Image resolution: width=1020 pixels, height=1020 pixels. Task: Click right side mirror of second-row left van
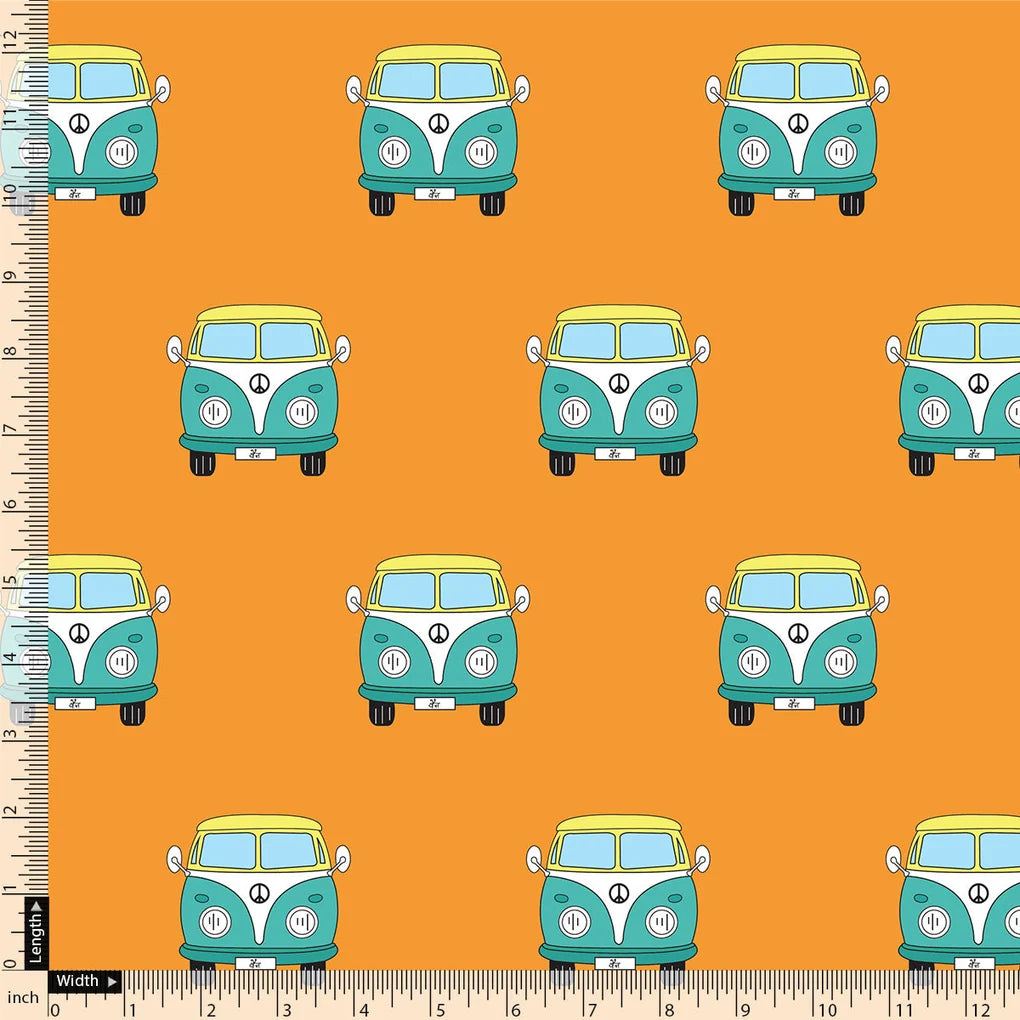(342, 349)
